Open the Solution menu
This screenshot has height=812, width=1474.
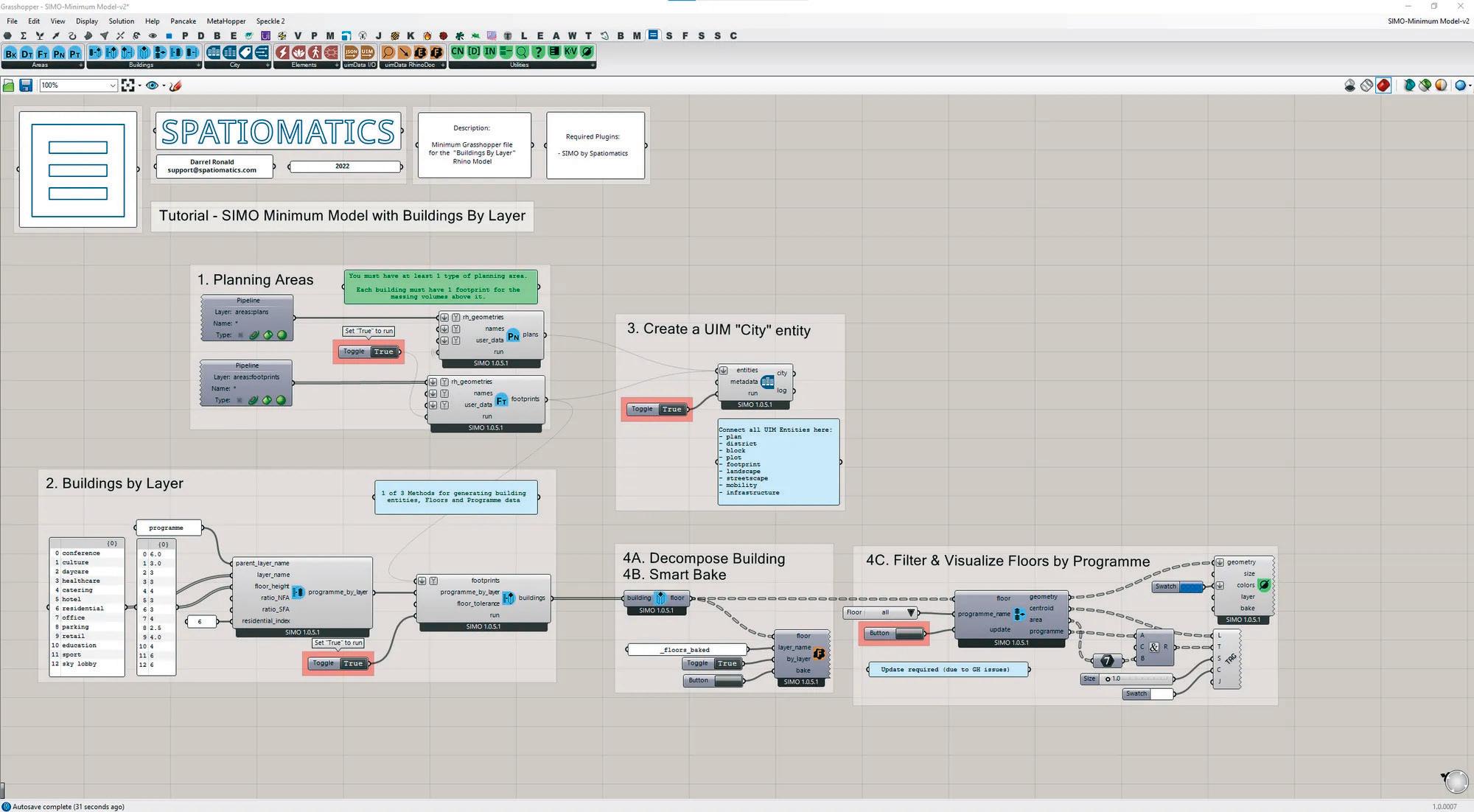point(122,21)
